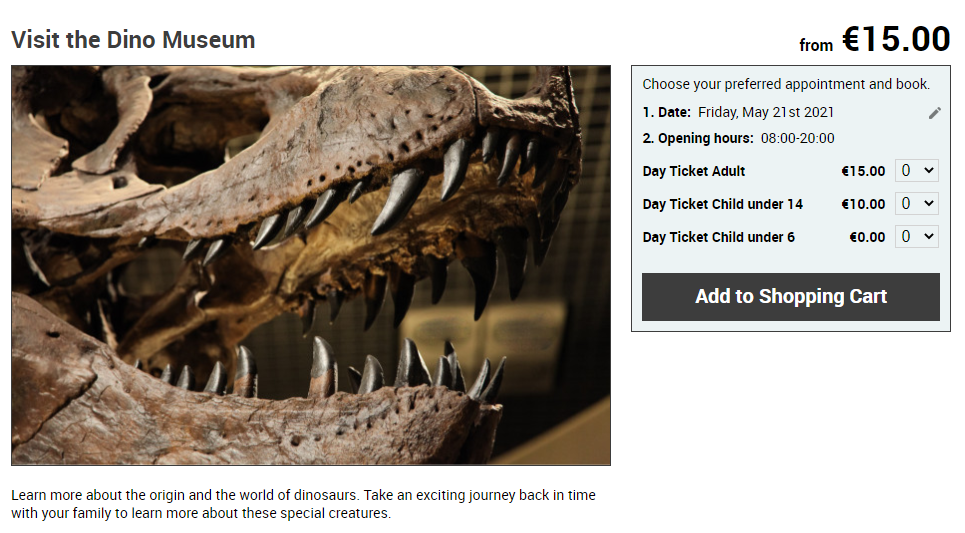Image resolution: width=965 pixels, height=533 pixels.
Task: Click the dinosaur skull photo
Action: coord(311,265)
